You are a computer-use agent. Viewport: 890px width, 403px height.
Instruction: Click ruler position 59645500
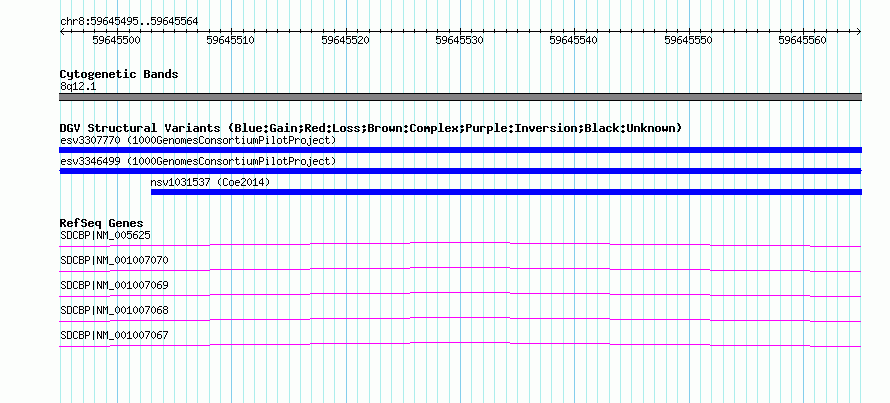click(x=116, y=40)
